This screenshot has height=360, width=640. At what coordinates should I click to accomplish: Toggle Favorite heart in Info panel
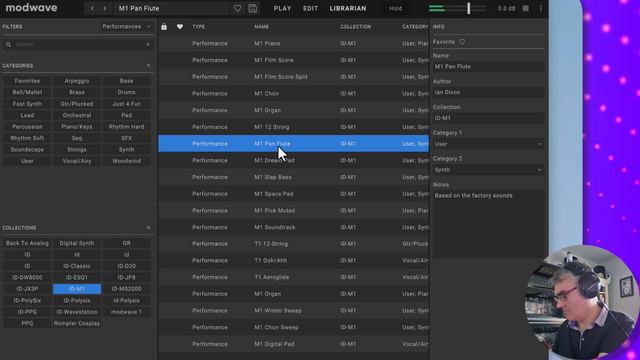point(462,42)
